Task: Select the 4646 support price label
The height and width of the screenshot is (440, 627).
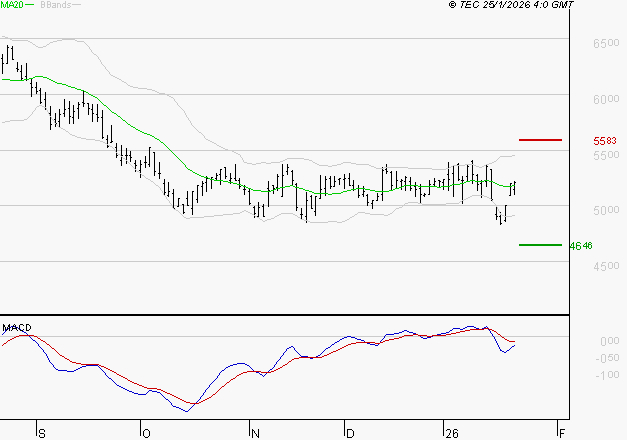Action: tap(581, 246)
